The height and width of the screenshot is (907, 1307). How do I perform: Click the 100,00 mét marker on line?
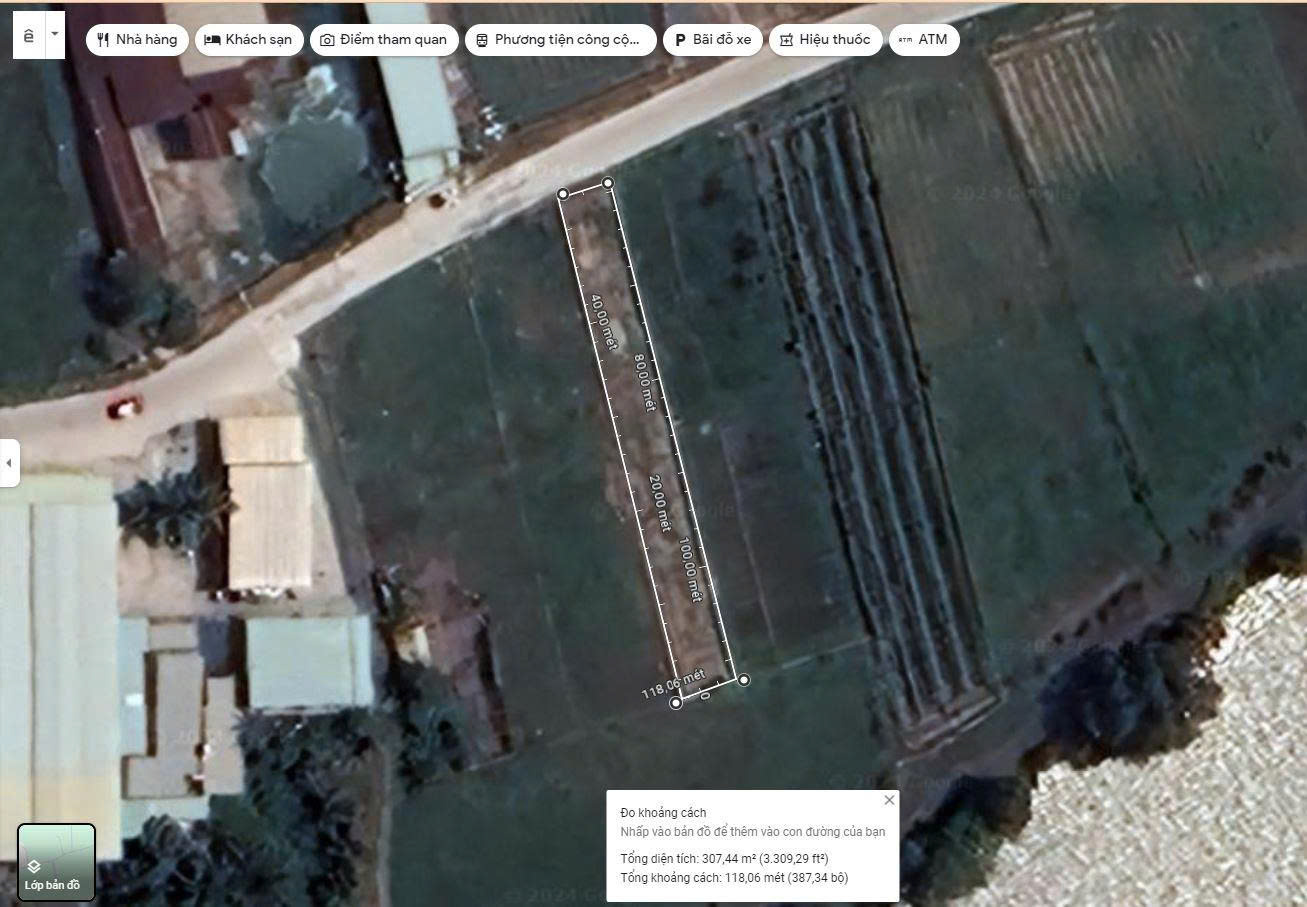[x=690, y=570]
